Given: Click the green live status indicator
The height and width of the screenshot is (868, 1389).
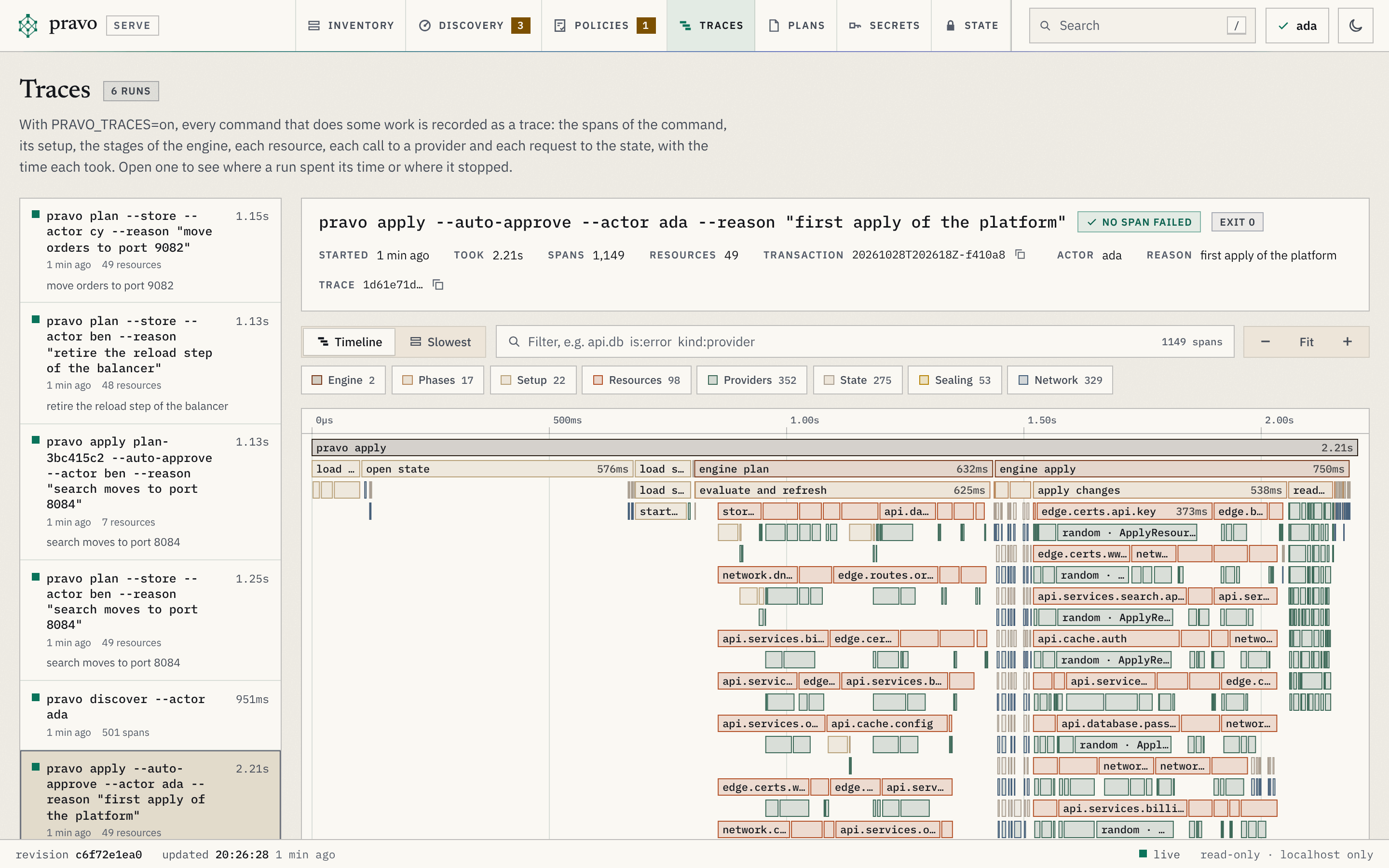Looking at the screenshot, I should click(1143, 853).
